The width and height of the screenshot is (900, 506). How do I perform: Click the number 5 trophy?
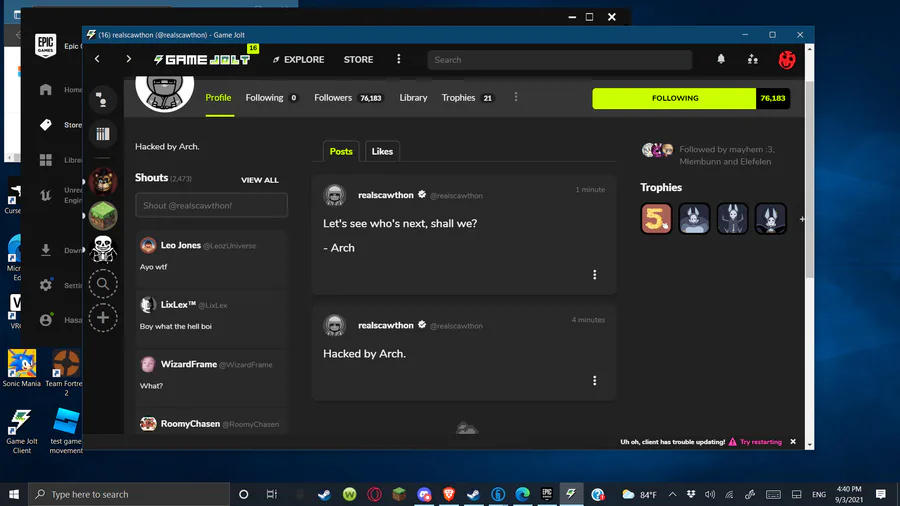pyautogui.click(x=656, y=219)
